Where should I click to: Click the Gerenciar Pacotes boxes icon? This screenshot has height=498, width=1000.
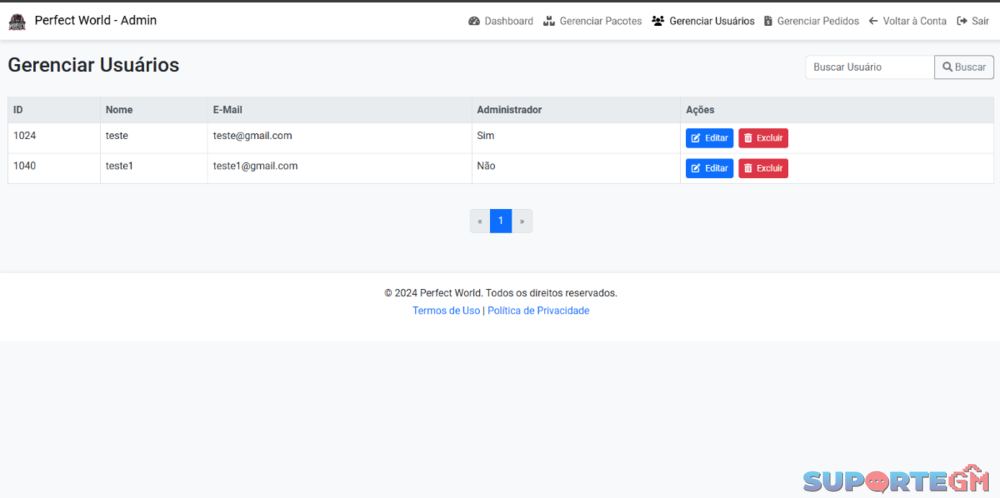549,21
